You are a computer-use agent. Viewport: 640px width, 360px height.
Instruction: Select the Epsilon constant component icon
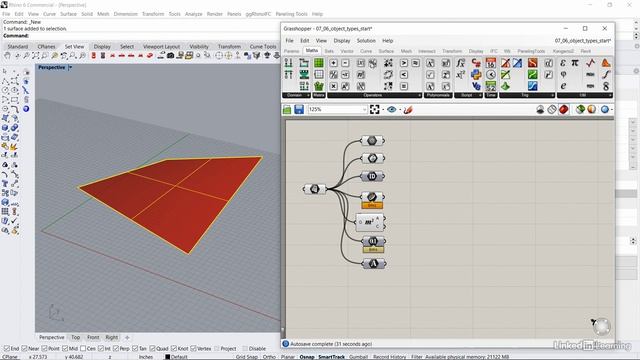563,63
